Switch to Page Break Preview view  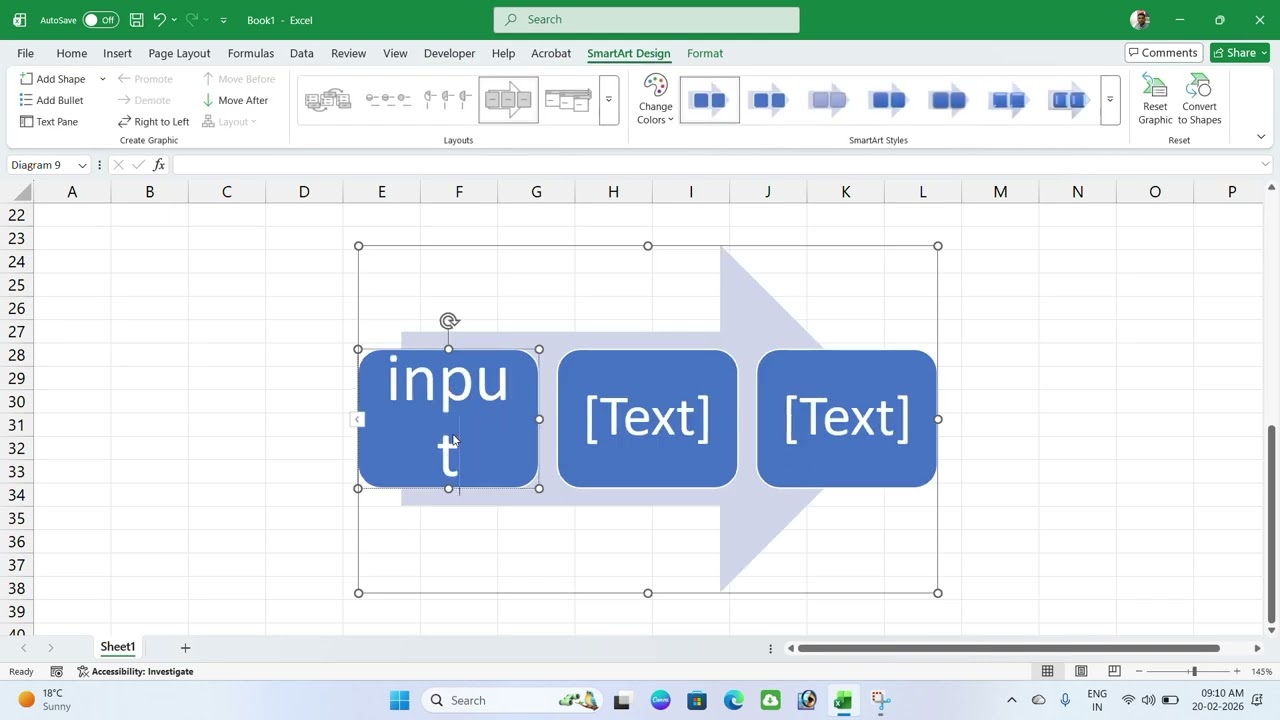pyautogui.click(x=1114, y=671)
